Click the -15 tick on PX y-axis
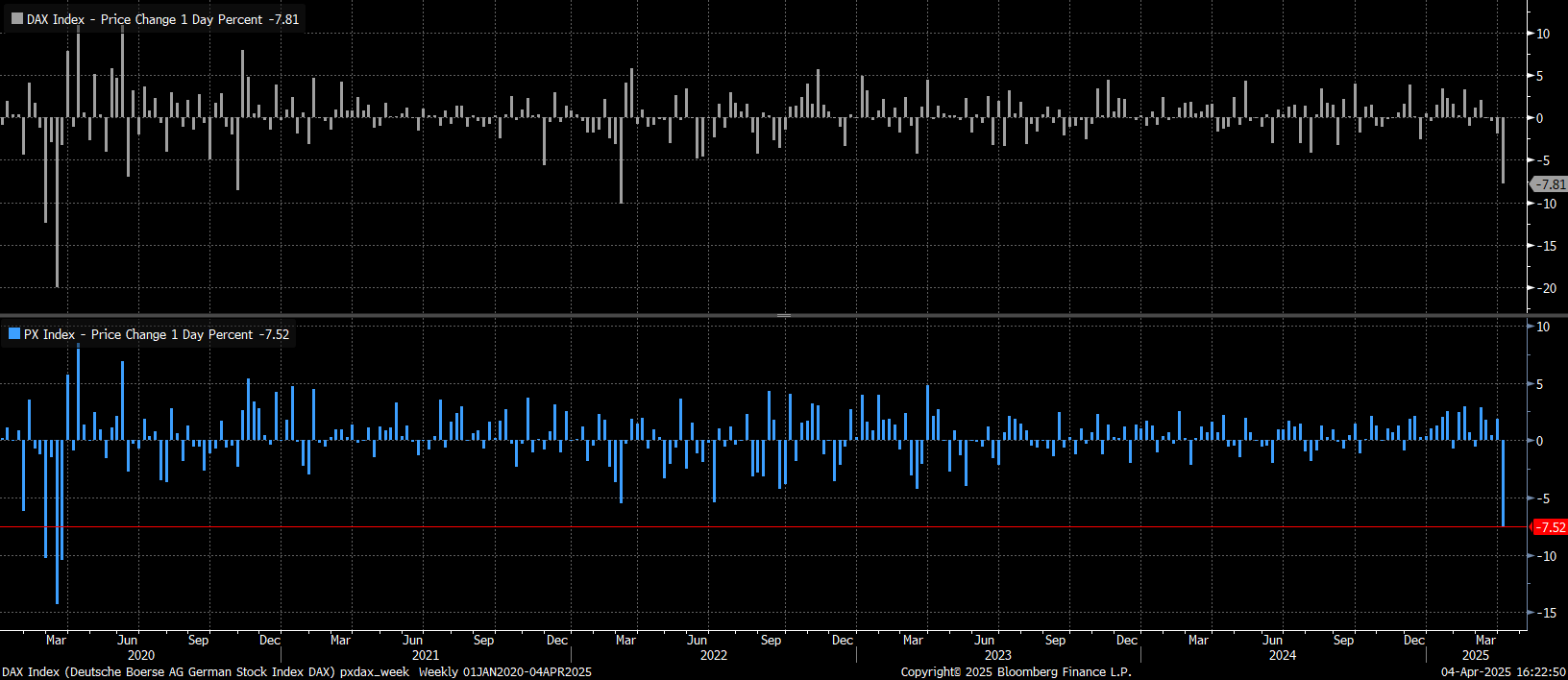This screenshot has height=680, width=1568. pyautogui.click(x=1547, y=613)
